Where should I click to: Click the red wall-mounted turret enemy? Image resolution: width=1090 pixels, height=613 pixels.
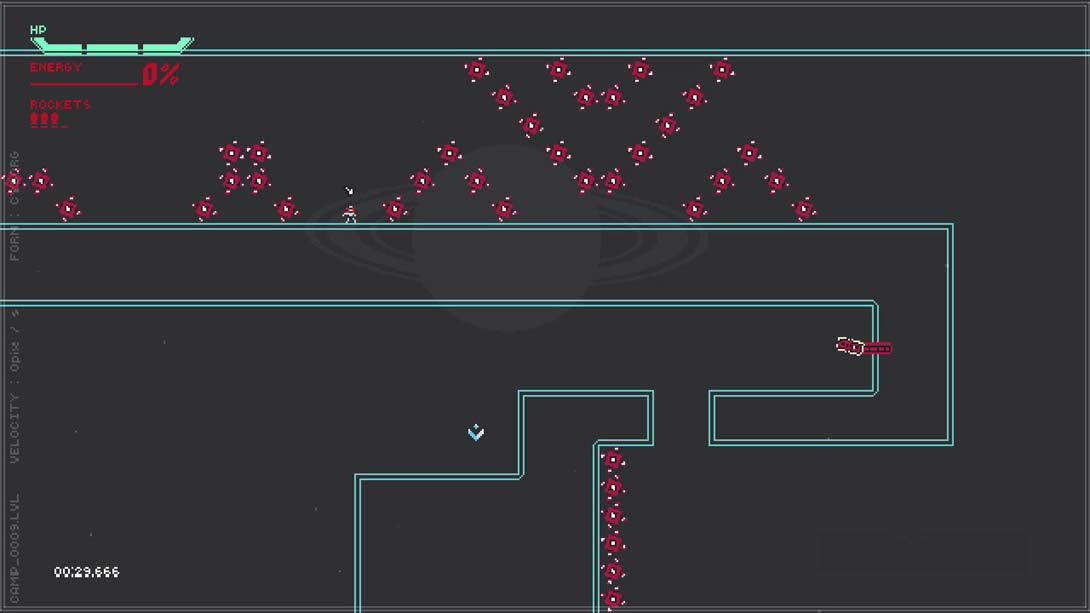(x=865, y=347)
